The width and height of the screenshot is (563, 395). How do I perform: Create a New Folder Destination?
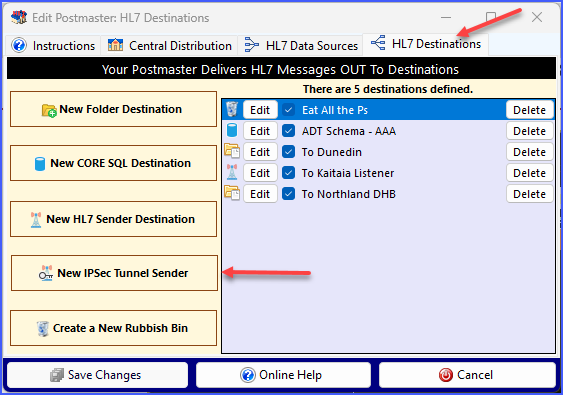tap(113, 109)
